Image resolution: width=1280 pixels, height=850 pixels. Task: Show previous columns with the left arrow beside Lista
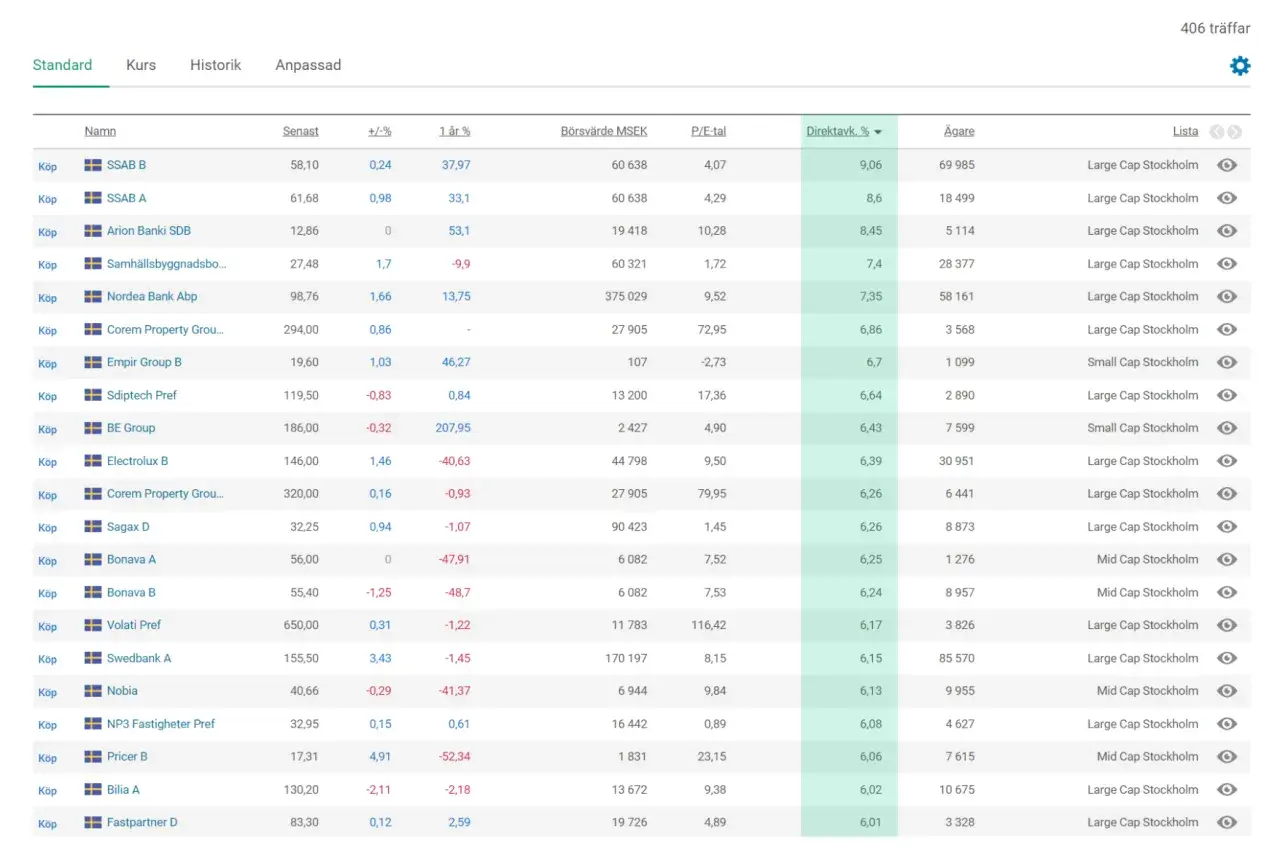click(1217, 132)
